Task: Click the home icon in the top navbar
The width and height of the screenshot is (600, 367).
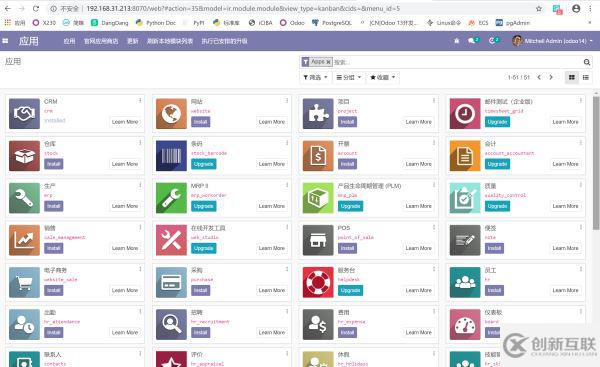Action: pos(457,41)
